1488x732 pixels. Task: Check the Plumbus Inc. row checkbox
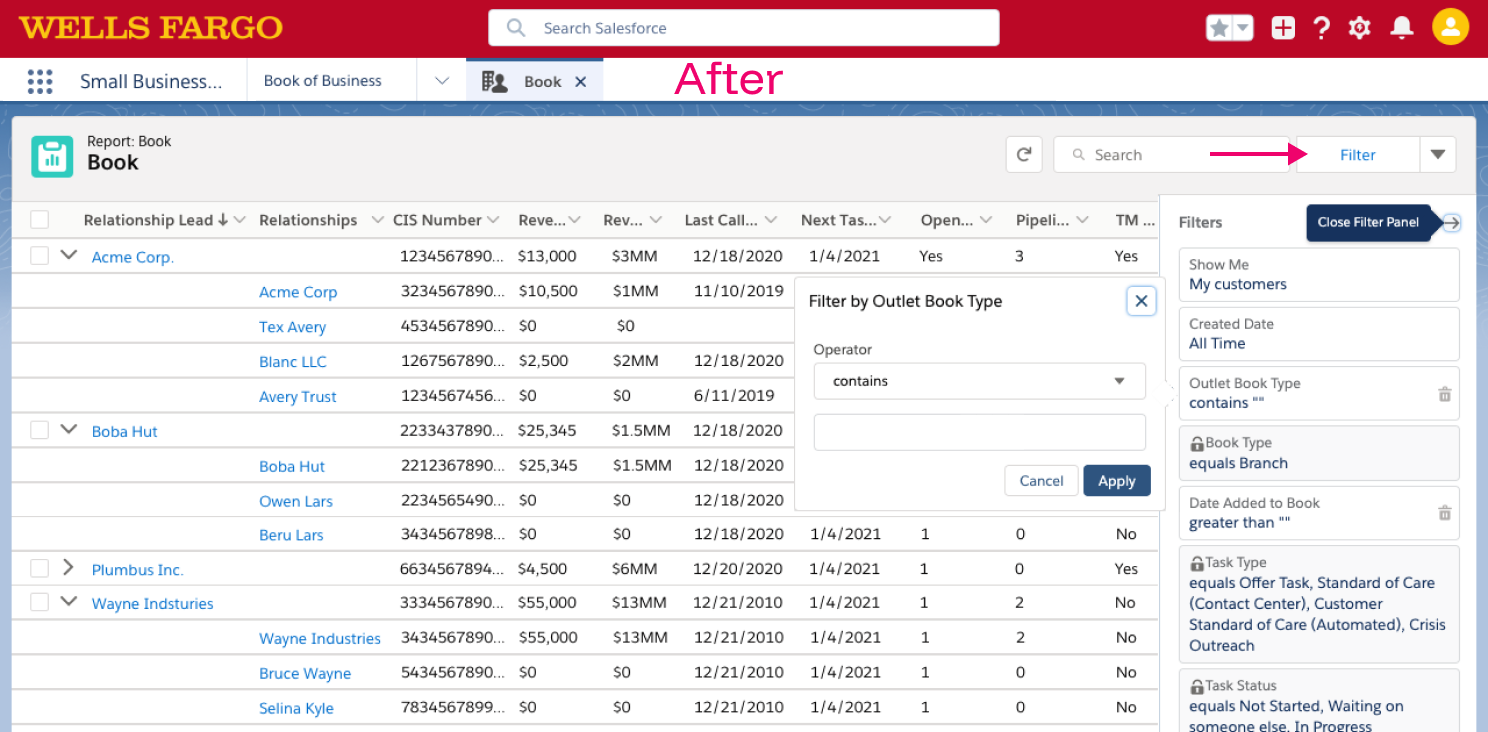(x=39, y=568)
